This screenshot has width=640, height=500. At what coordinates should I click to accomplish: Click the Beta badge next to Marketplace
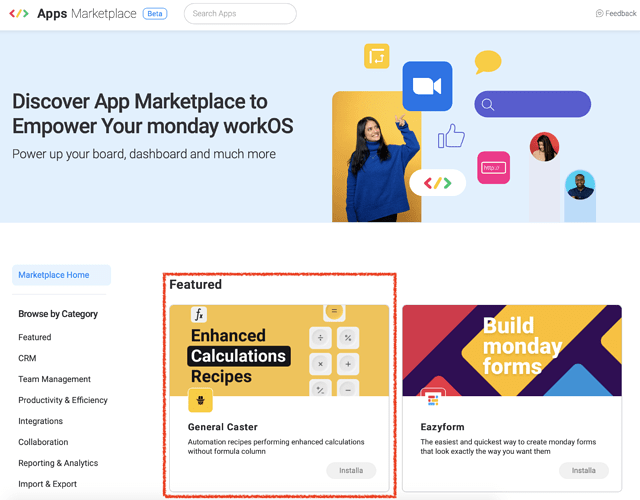coord(155,13)
